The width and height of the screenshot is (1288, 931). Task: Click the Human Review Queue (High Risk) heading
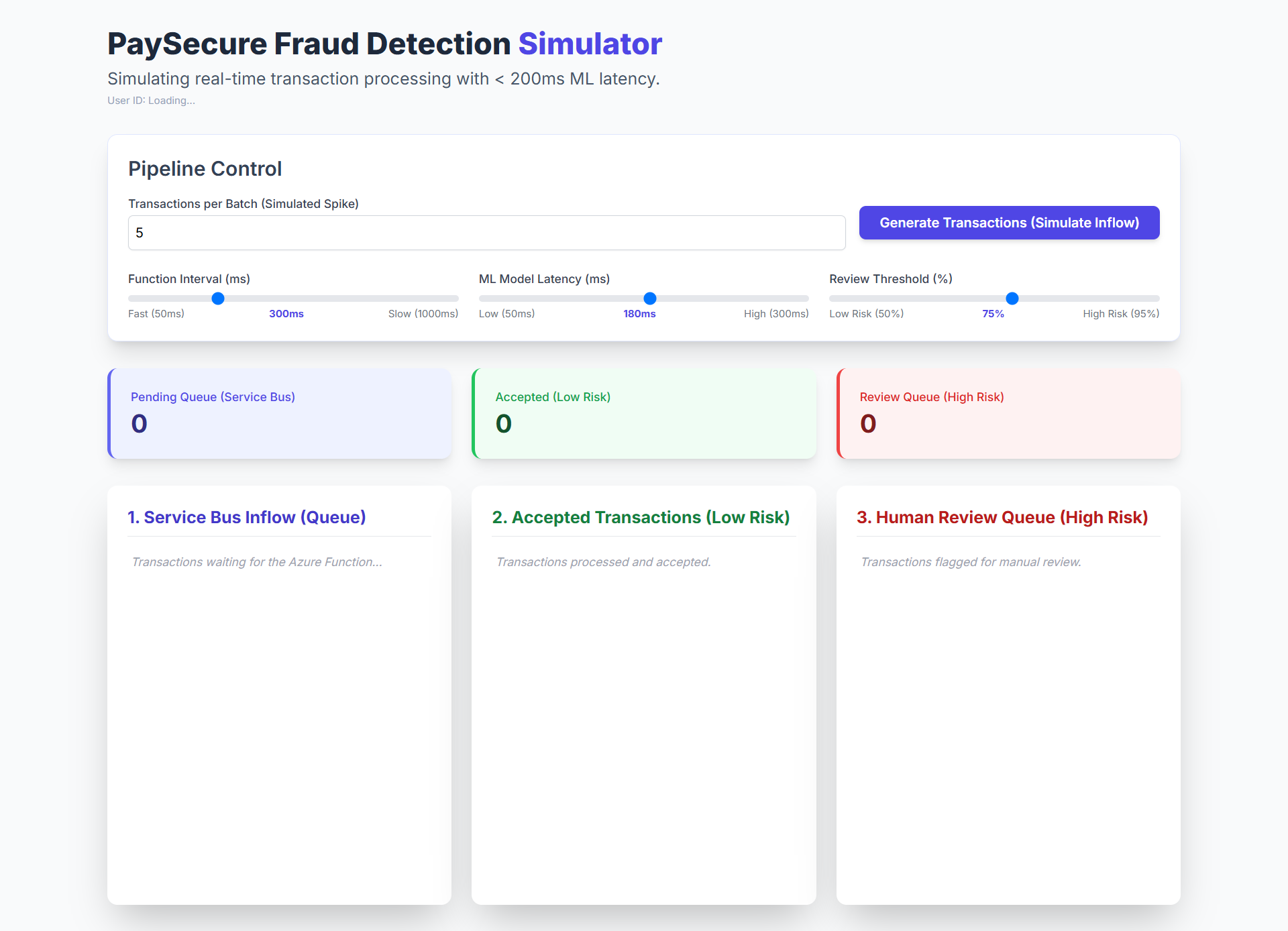[x=1002, y=517]
